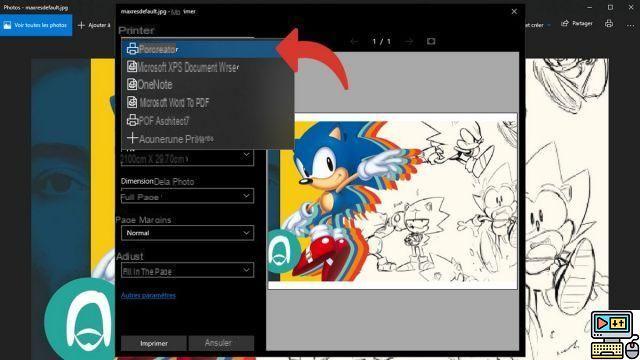Click the icon beside Microsoft XPS Document Writer
Viewport: 640px width, 360px height.
click(132, 66)
